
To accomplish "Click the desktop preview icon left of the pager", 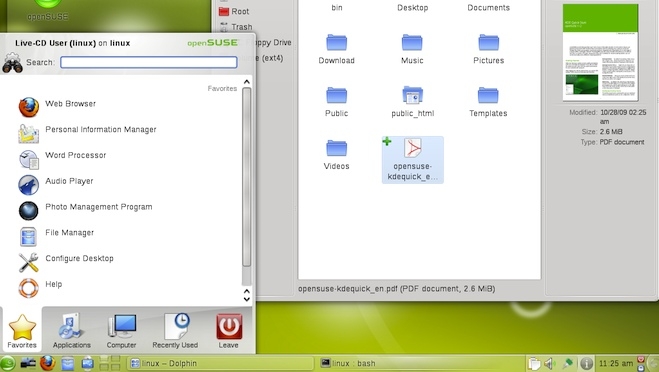I will (x=87, y=364).
